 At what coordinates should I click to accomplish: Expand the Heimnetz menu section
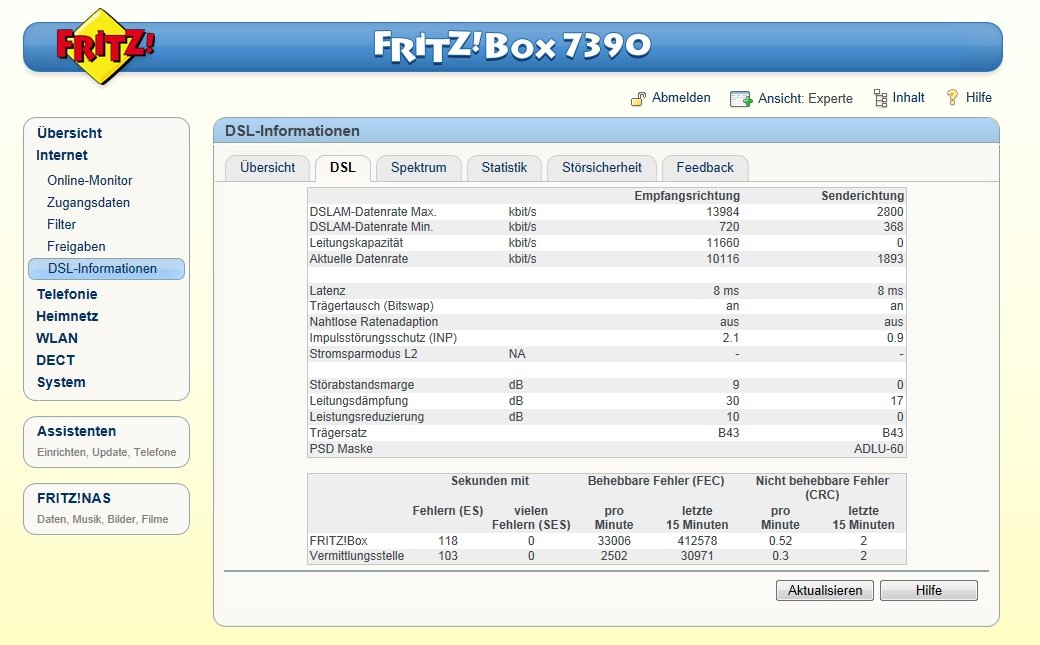tap(67, 316)
